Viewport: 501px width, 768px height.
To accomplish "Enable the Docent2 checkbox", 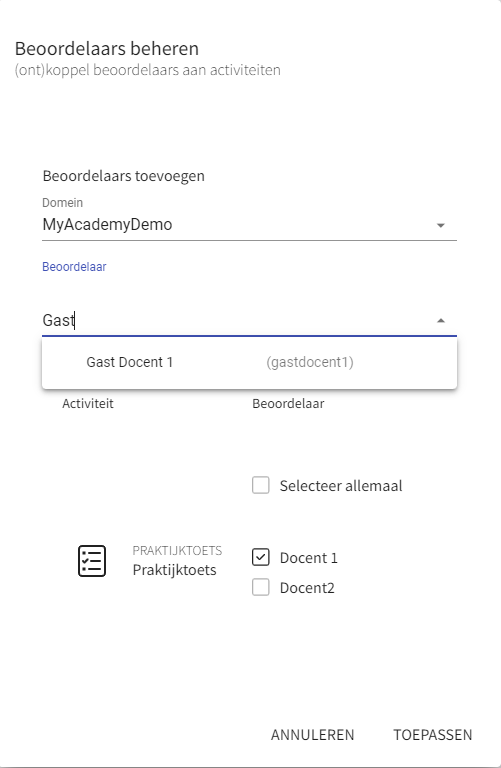I will pyautogui.click(x=261, y=587).
